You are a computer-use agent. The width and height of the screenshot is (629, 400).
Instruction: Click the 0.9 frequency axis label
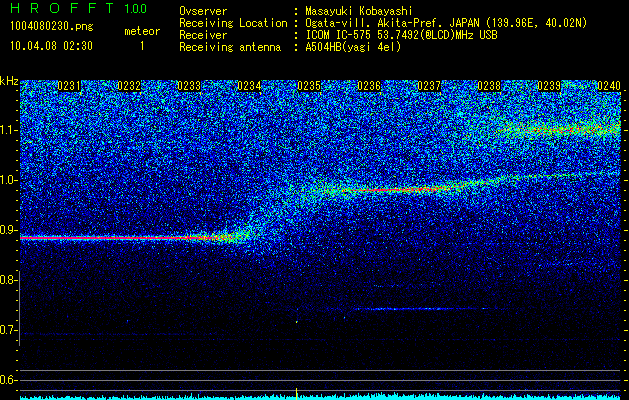click(x=8, y=230)
